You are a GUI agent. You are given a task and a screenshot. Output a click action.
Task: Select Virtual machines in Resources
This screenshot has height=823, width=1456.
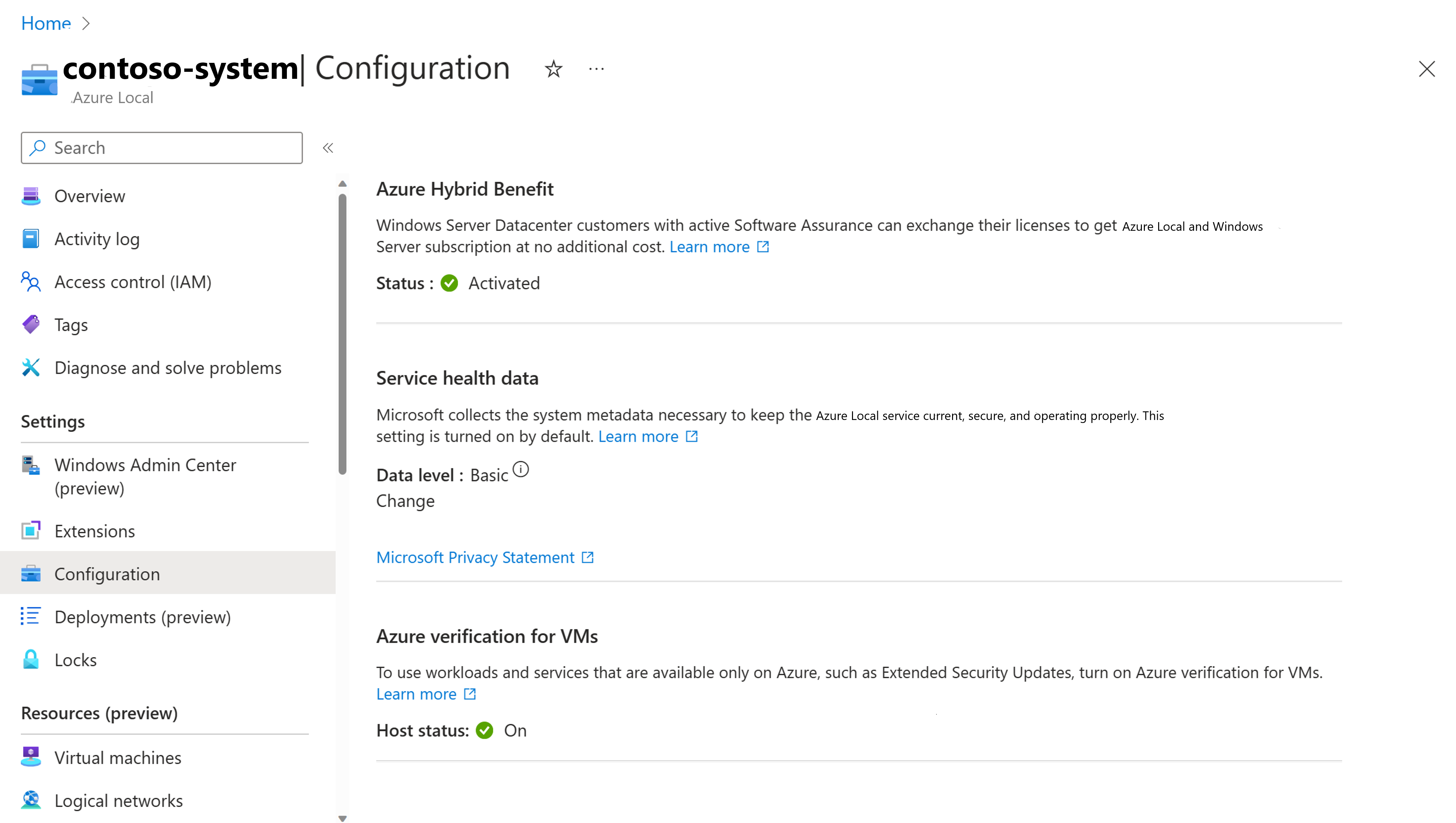click(x=118, y=758)
